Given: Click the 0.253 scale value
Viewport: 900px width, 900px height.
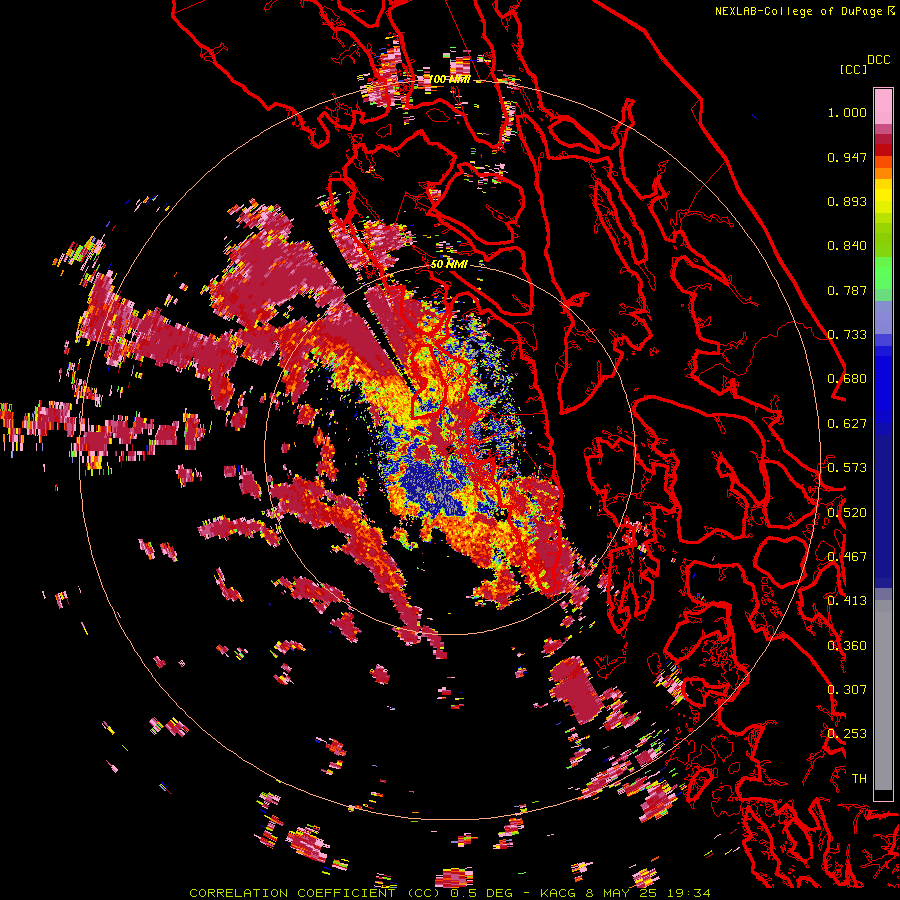Looking at the screenshot, I should [x=847, y=734].
